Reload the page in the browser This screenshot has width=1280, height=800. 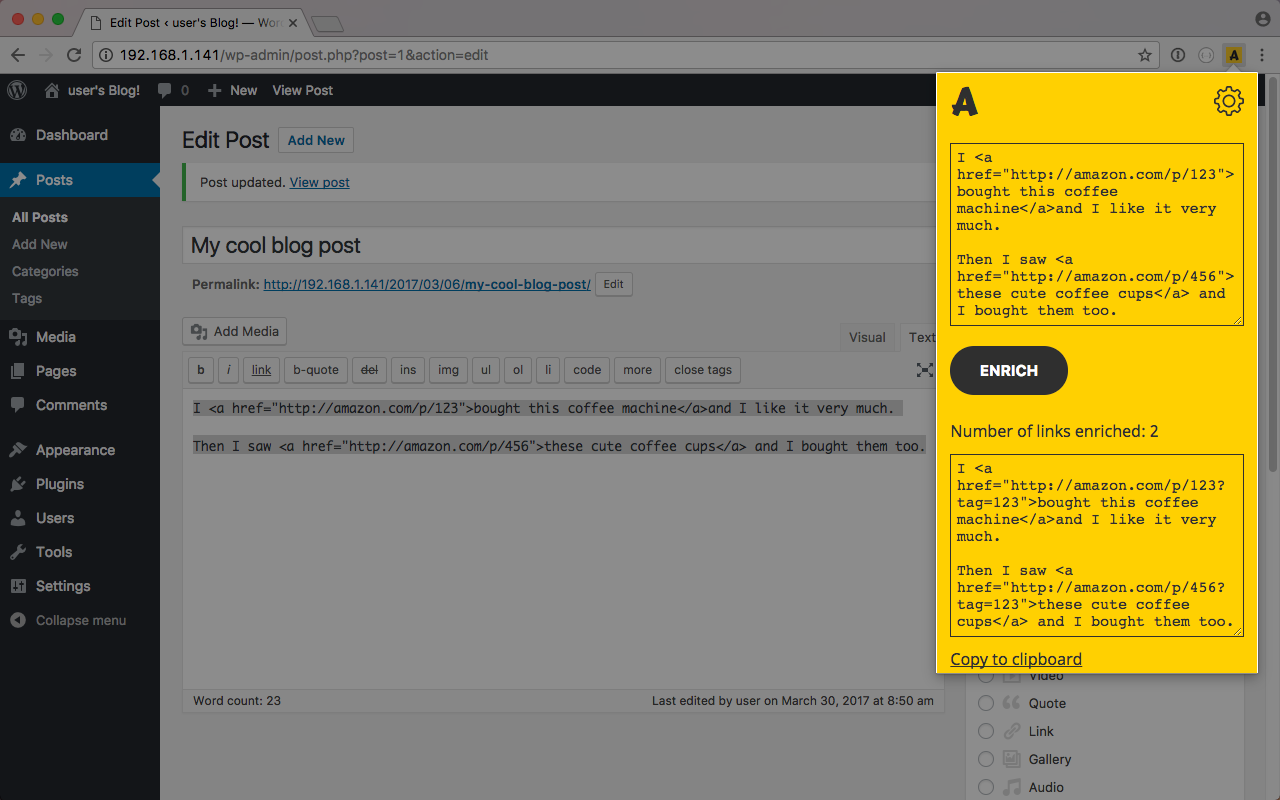(x=74, y=55)
